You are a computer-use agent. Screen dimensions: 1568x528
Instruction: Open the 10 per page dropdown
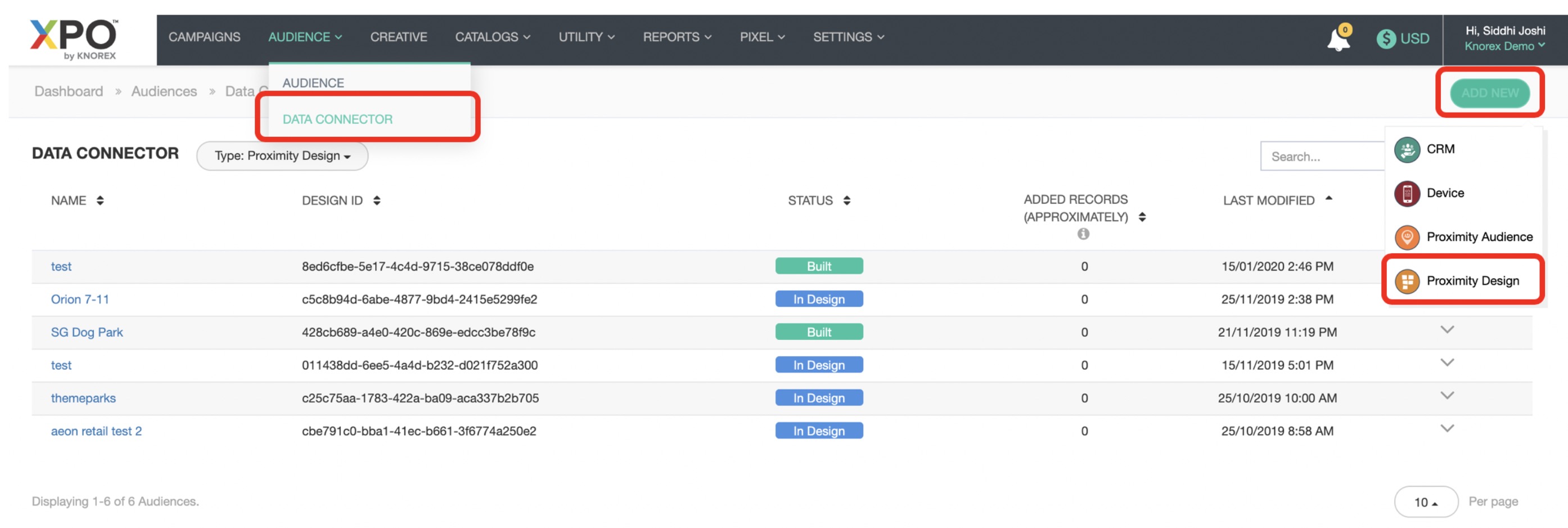tap(1425, 503)
